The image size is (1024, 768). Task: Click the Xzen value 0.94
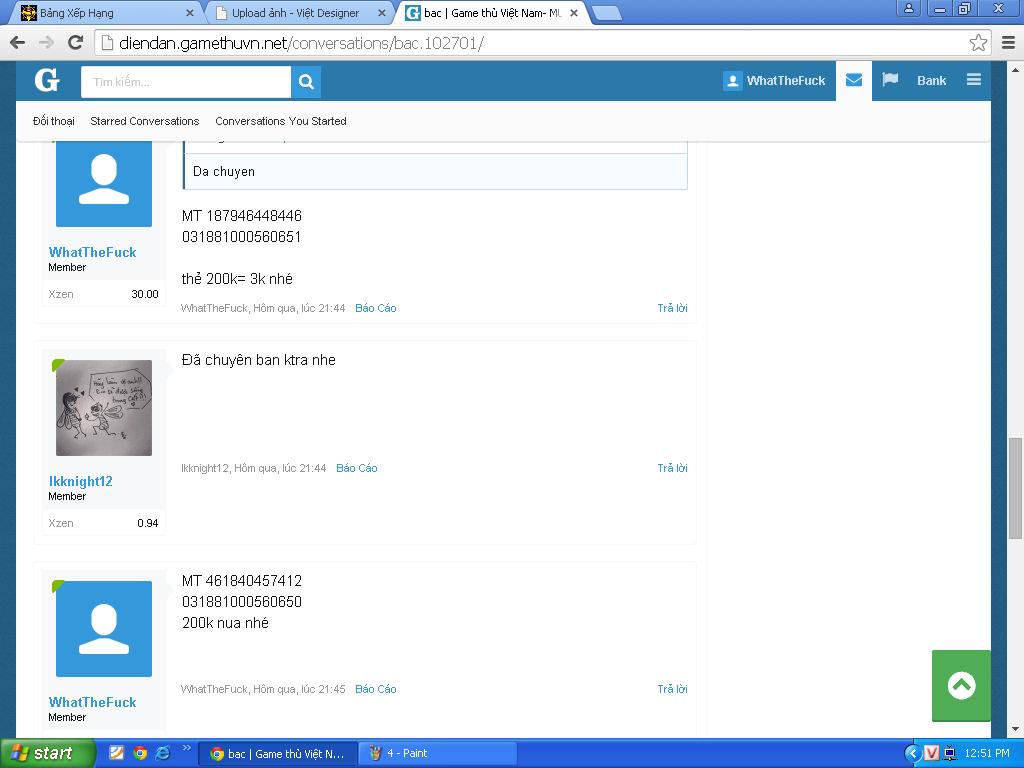pos(148,523)
